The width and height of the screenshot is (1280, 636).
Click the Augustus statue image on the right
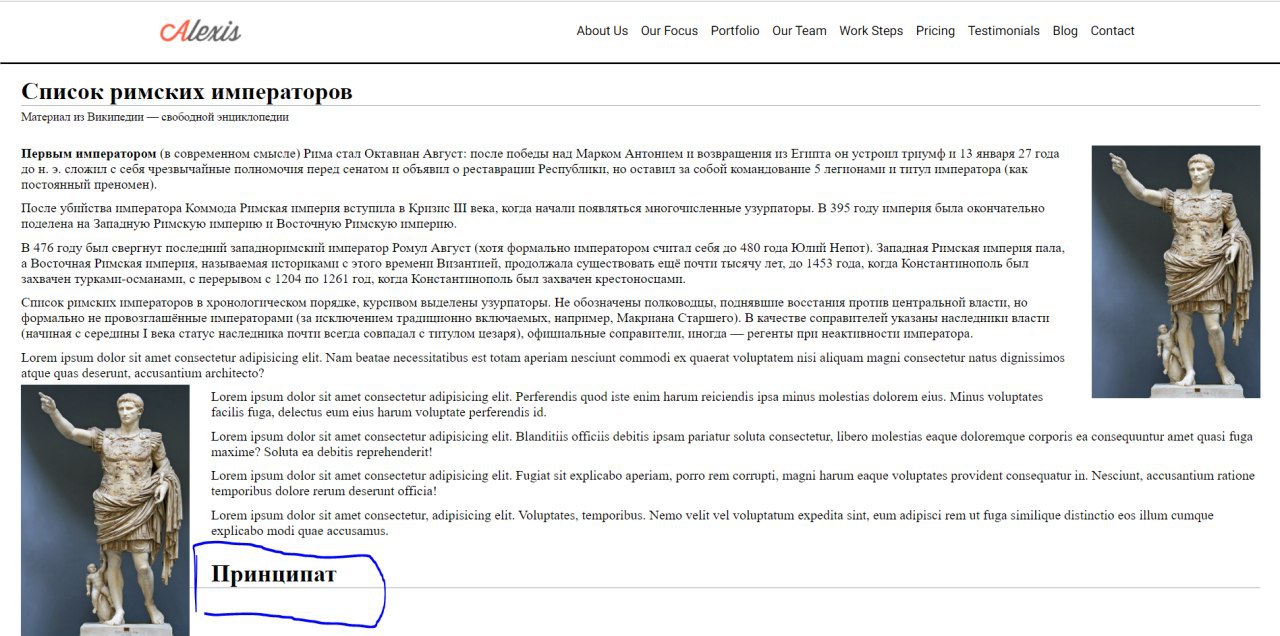[x=1176, y=272]
